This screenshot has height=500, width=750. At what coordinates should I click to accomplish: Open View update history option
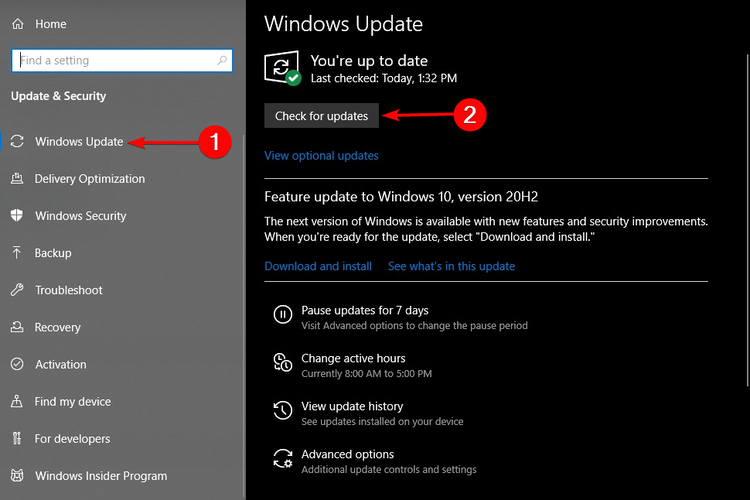[x=352, y=406]
